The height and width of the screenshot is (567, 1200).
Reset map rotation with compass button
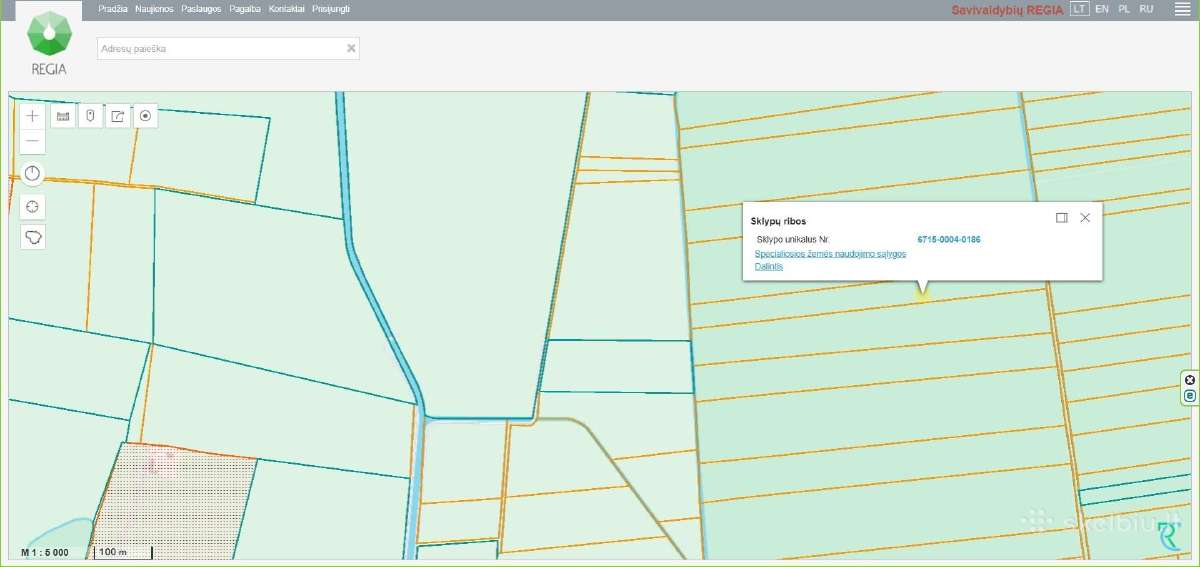pyautogui.click(x=33, y=174)
